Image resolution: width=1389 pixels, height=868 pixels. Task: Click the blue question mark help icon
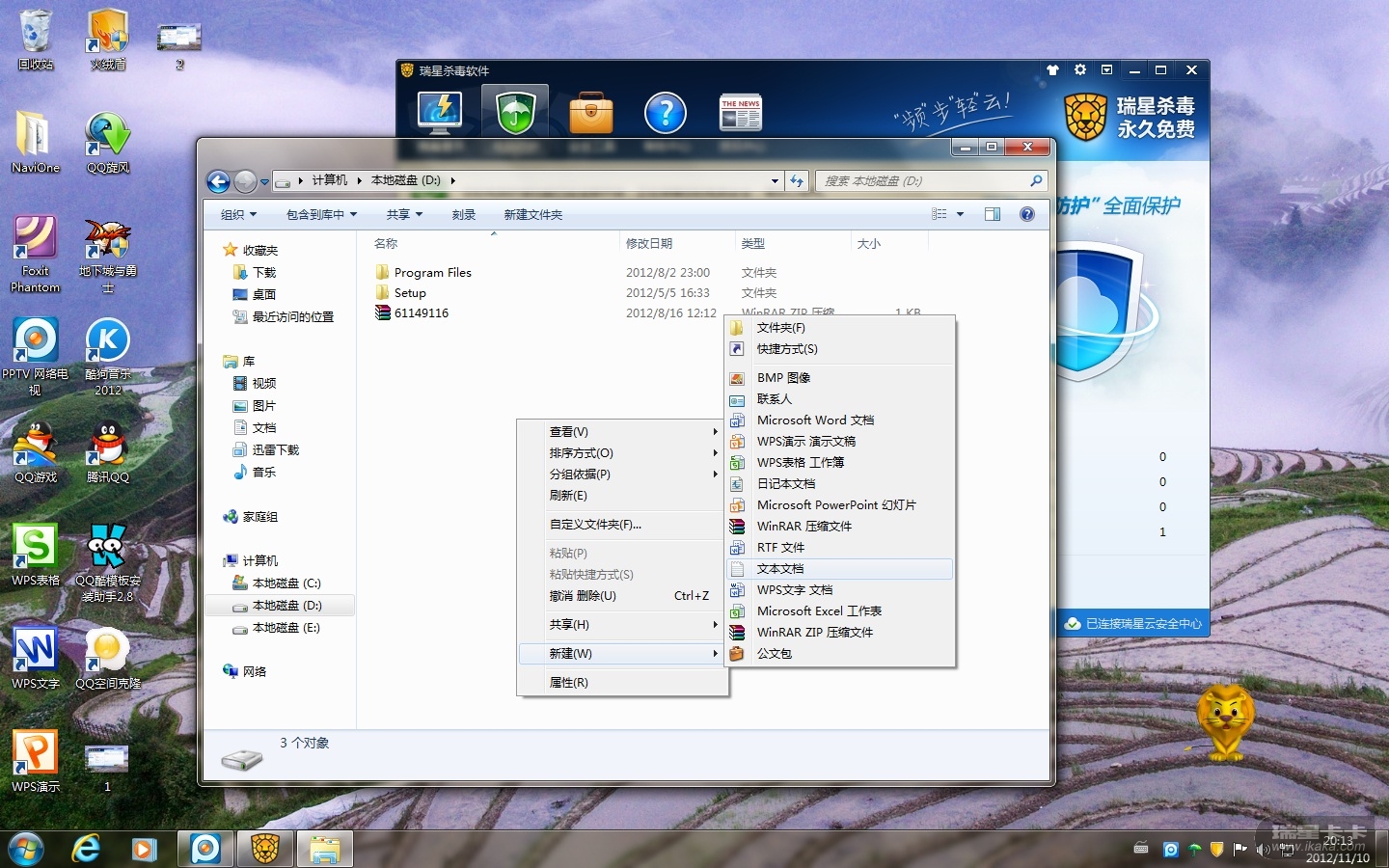[665, 113]
